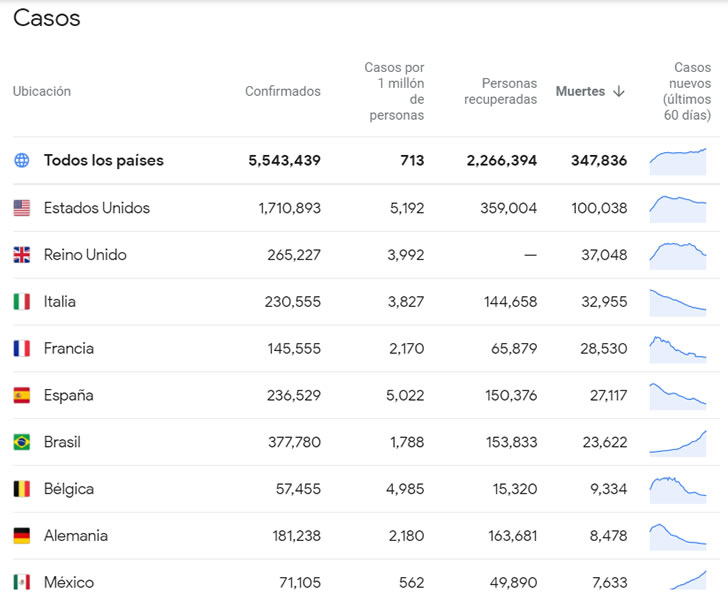Open the Alemania country row

(x=366, y=536)
